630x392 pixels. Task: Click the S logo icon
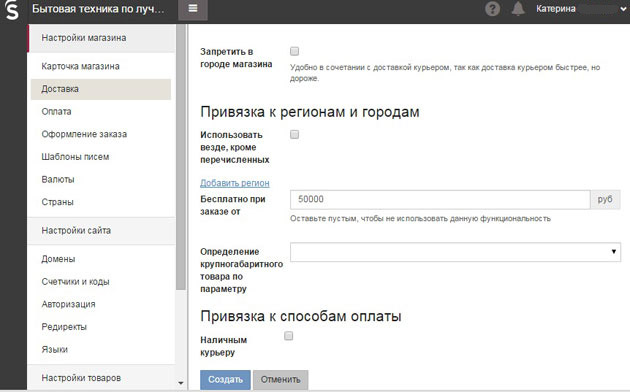coord(12,10)
